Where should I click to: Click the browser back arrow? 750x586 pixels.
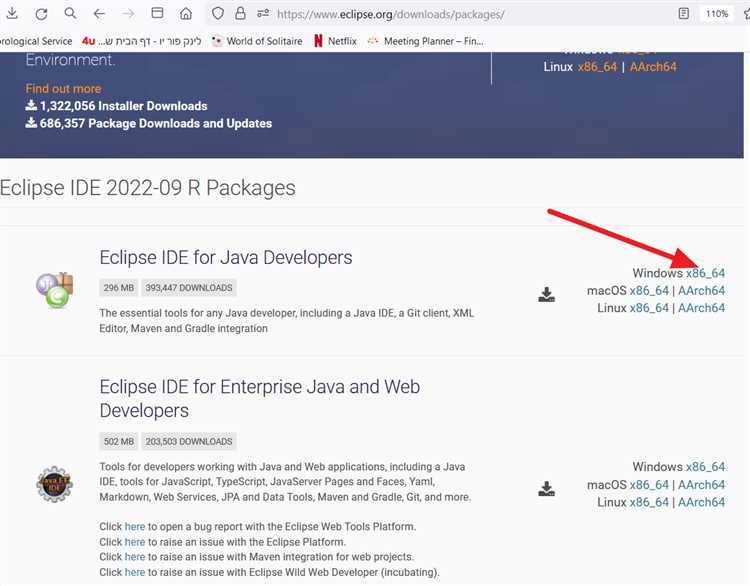[x=98, y=14]
